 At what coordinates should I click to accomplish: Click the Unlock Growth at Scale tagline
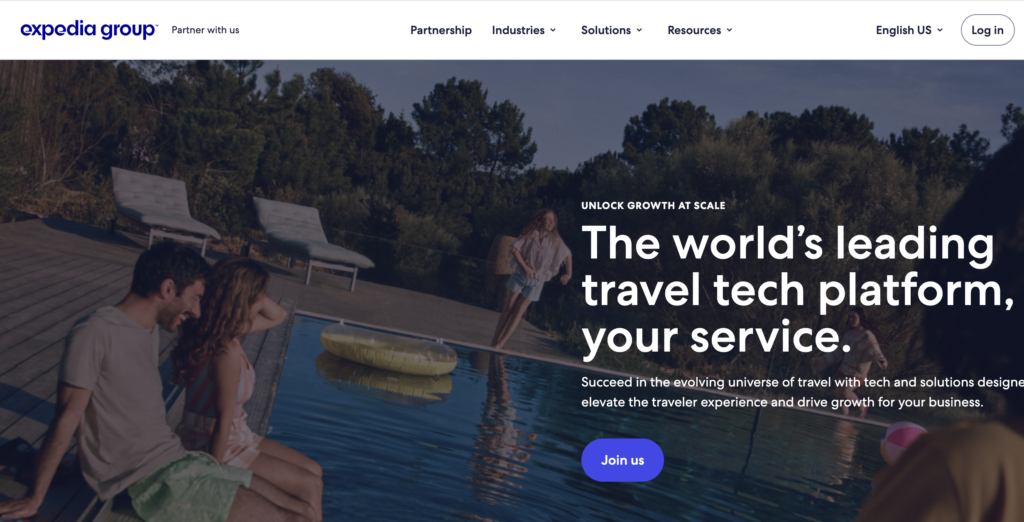(653, 206)
